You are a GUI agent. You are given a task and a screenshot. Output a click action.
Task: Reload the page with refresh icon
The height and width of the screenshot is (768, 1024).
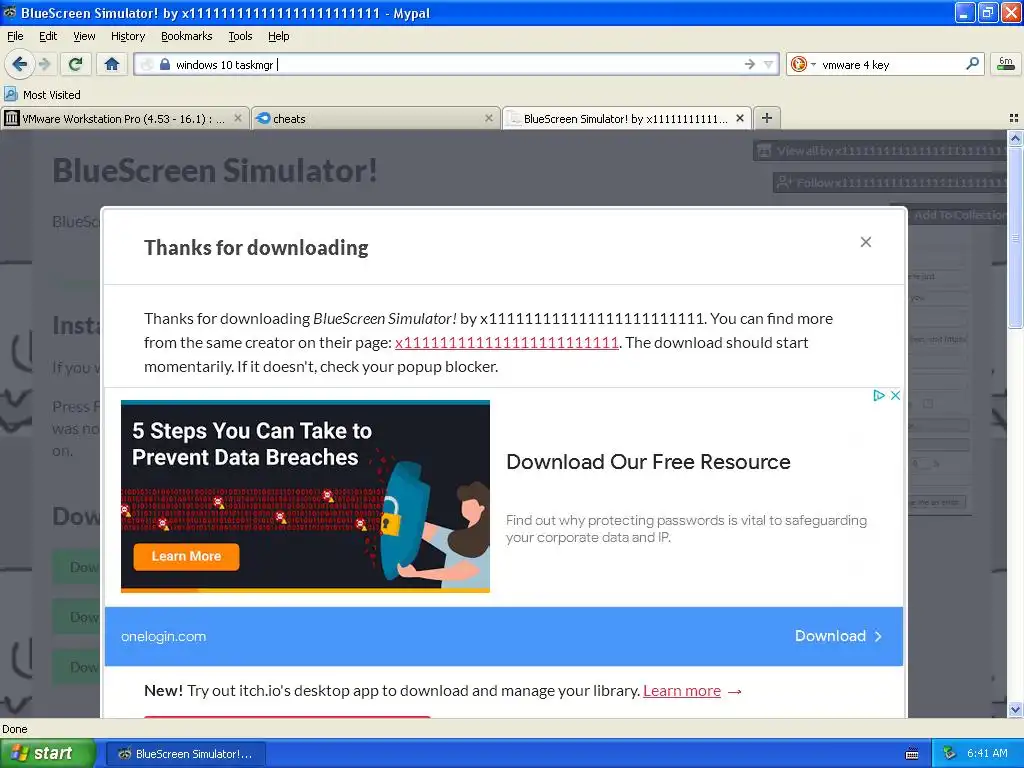coord(76,64)
